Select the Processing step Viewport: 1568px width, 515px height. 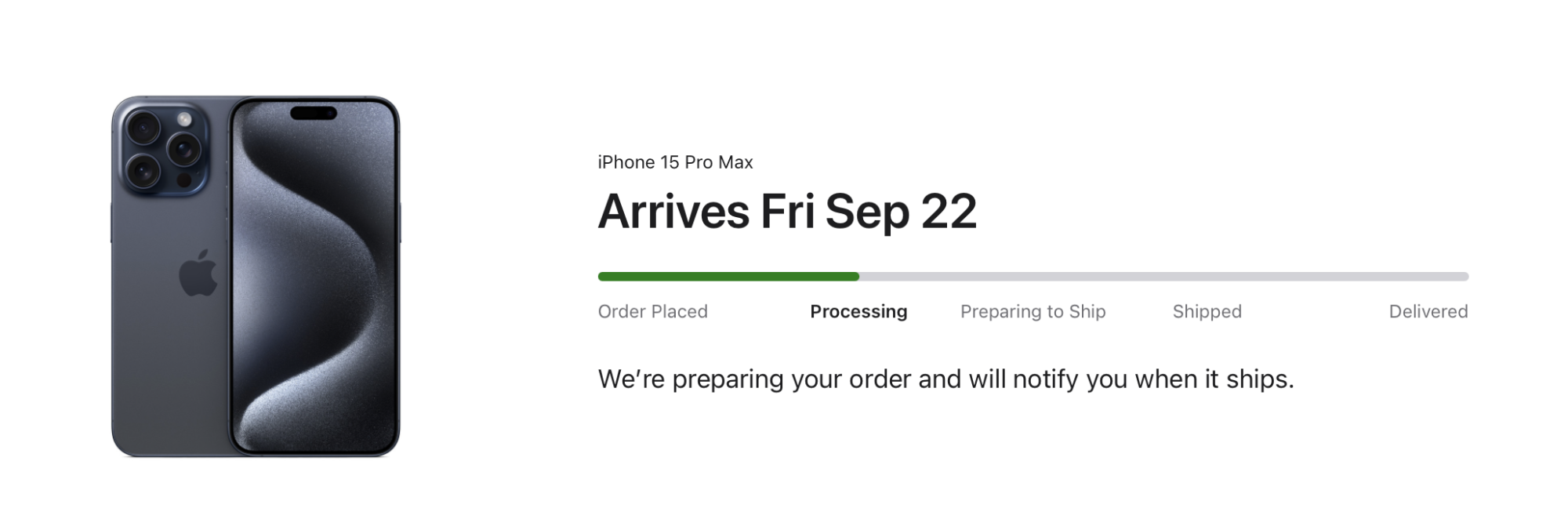coord(858,311)
